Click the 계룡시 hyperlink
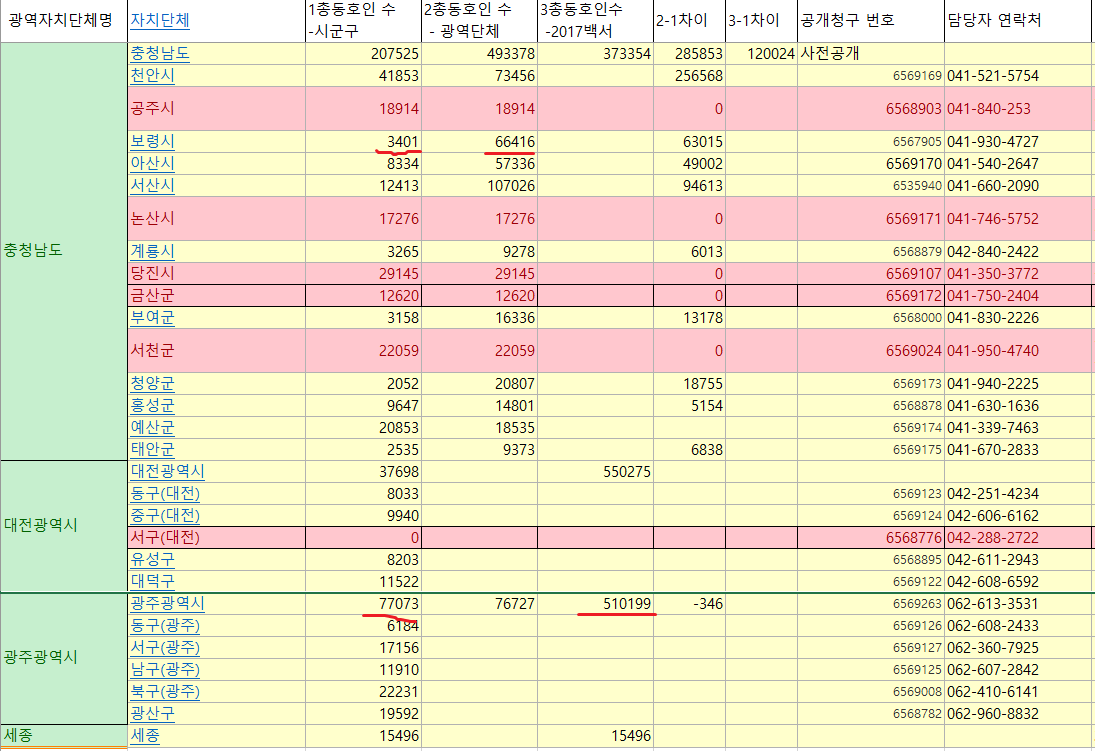This screenshot has width=1095, height=751. coord(152,251)
